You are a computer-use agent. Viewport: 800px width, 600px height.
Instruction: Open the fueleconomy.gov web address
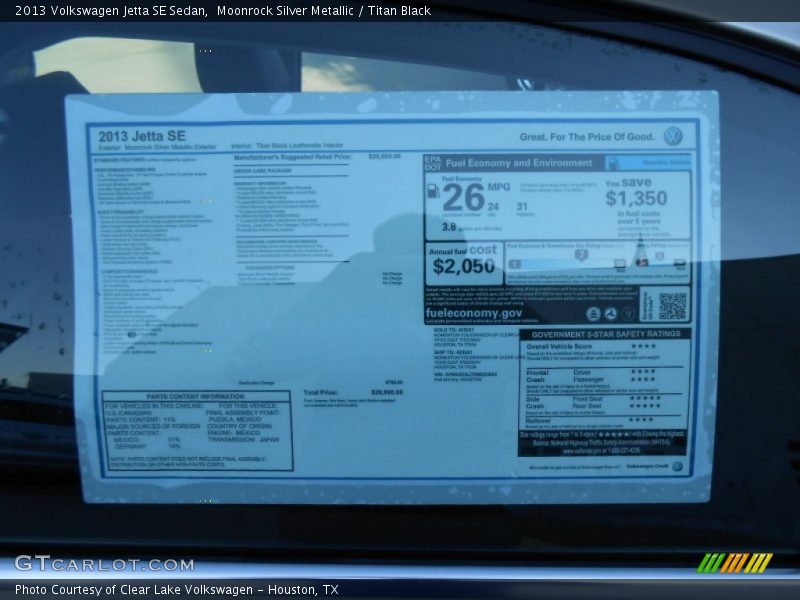(x=474, y=313)
